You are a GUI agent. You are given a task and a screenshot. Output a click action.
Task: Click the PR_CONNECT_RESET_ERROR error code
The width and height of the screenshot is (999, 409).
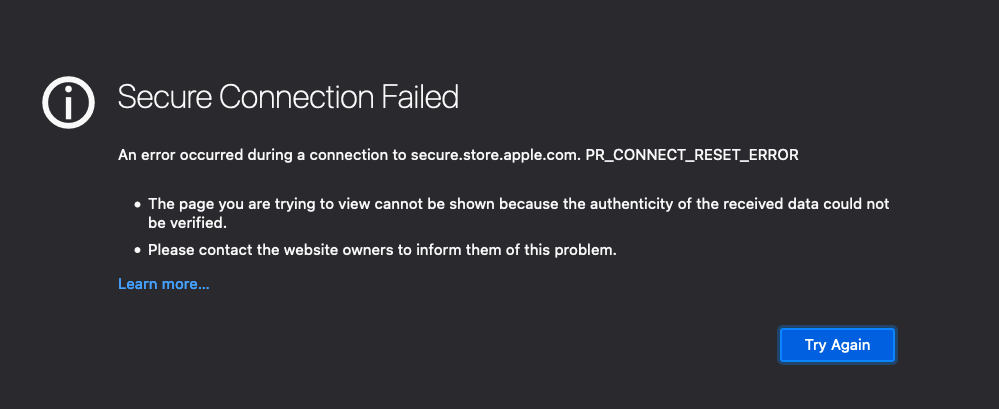tap(691, 155)
